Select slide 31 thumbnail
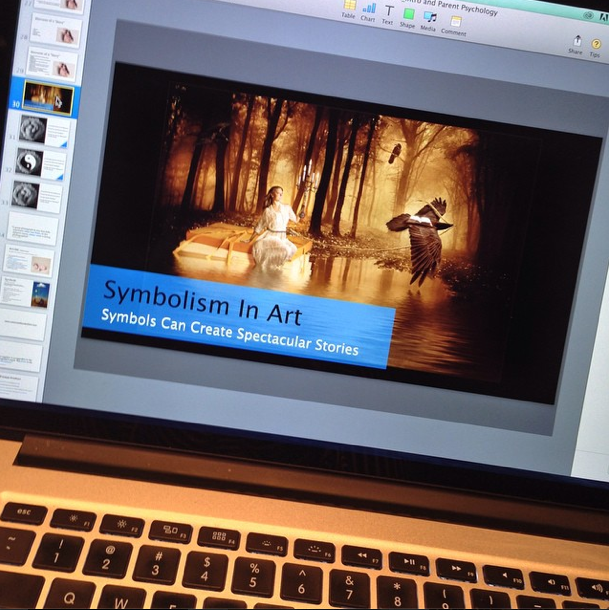 click(x=44, y=132)
